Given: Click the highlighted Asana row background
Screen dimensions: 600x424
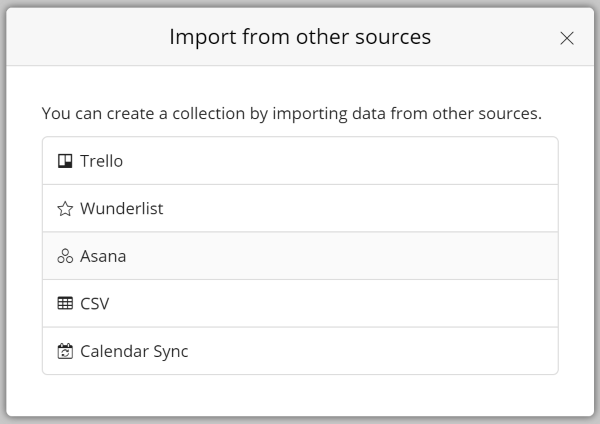Looking at the screenshot, I should point(300,256).
